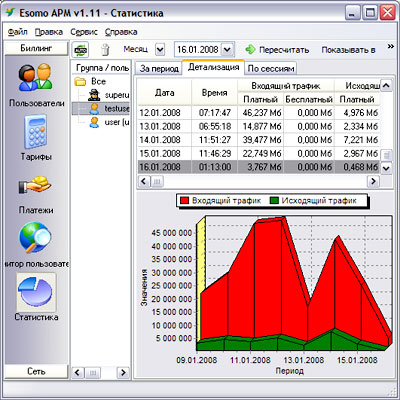Show more toolbar items via chevron
The image size is (400, 400).
tap(390, 46)
